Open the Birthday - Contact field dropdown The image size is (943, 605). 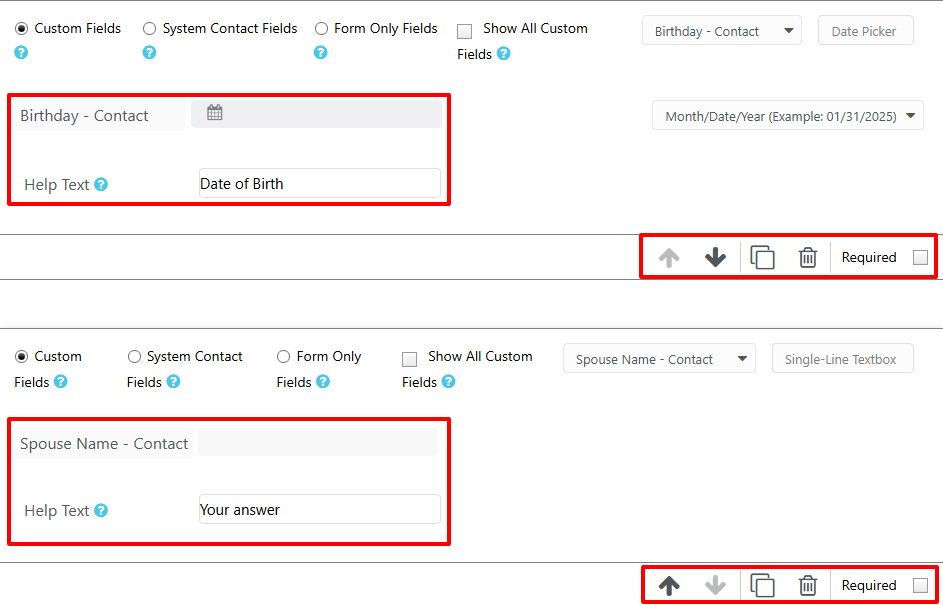point(721,30)
